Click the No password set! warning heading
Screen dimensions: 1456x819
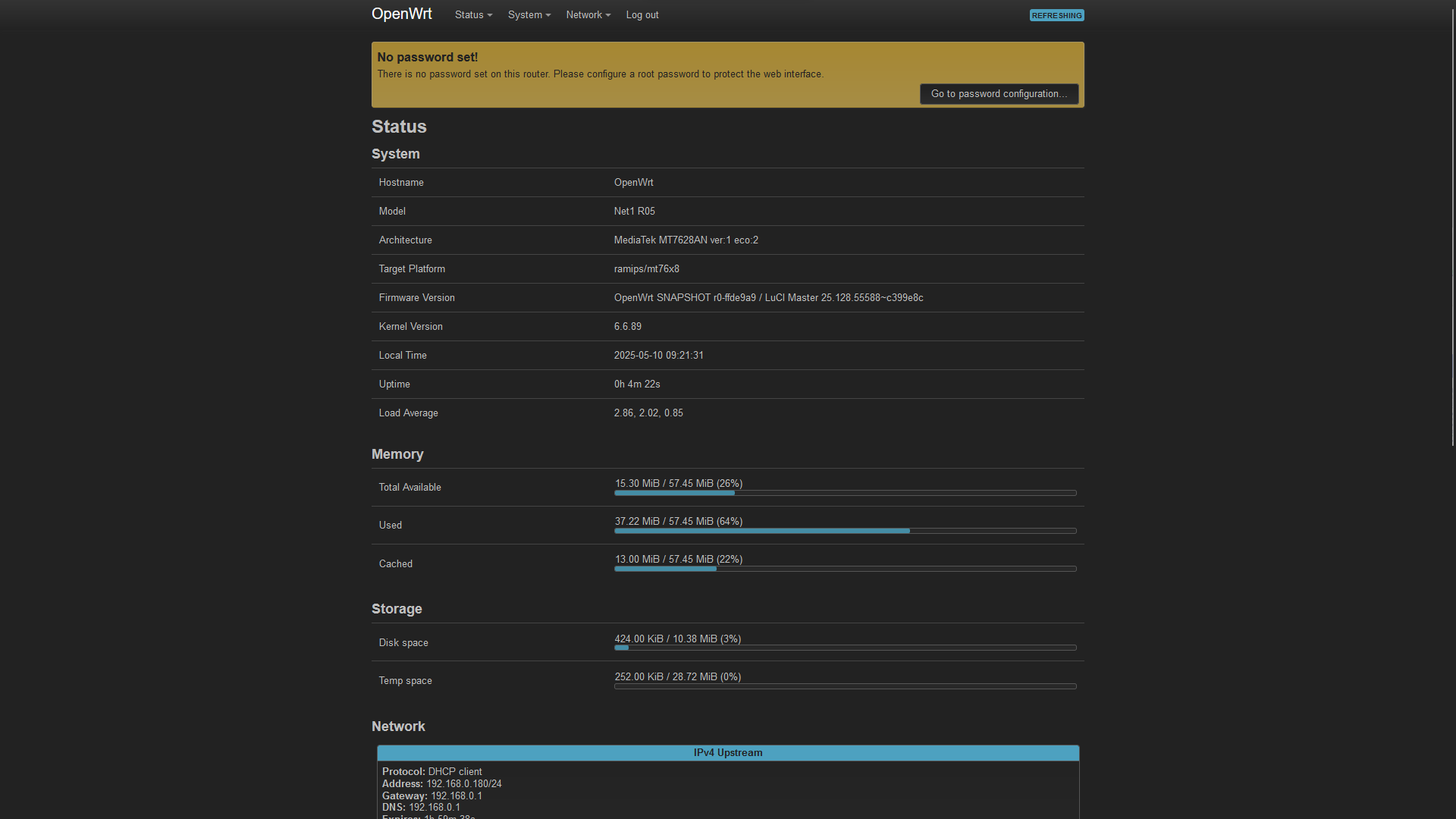(x=428, y=58)
